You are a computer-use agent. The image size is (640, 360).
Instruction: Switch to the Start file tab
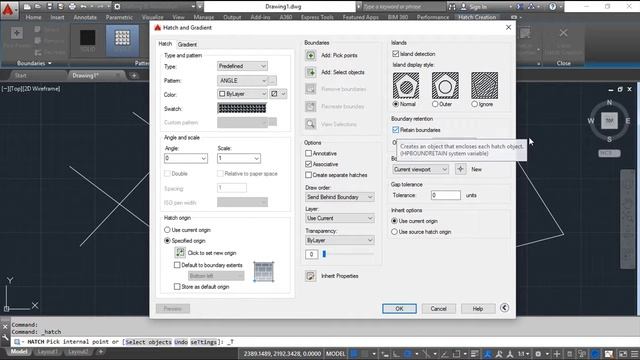coord(20,76)
